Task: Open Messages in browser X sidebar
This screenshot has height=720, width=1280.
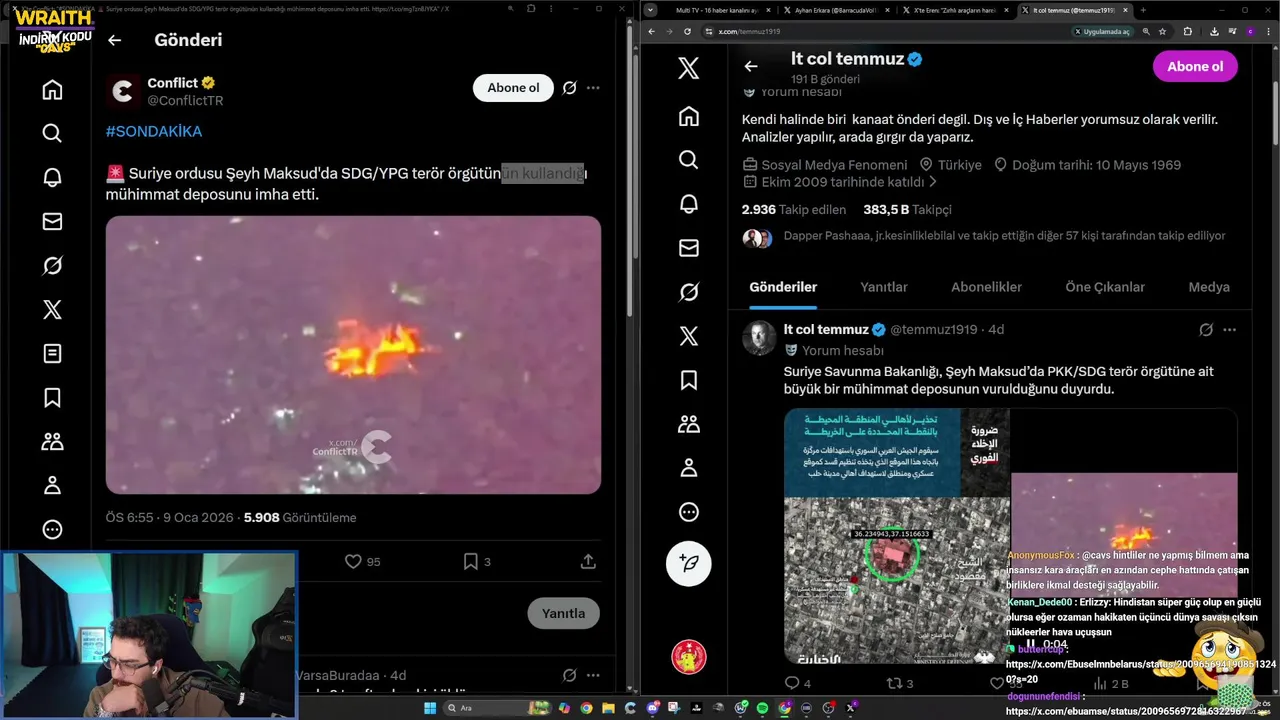Action: click(688, 248)
